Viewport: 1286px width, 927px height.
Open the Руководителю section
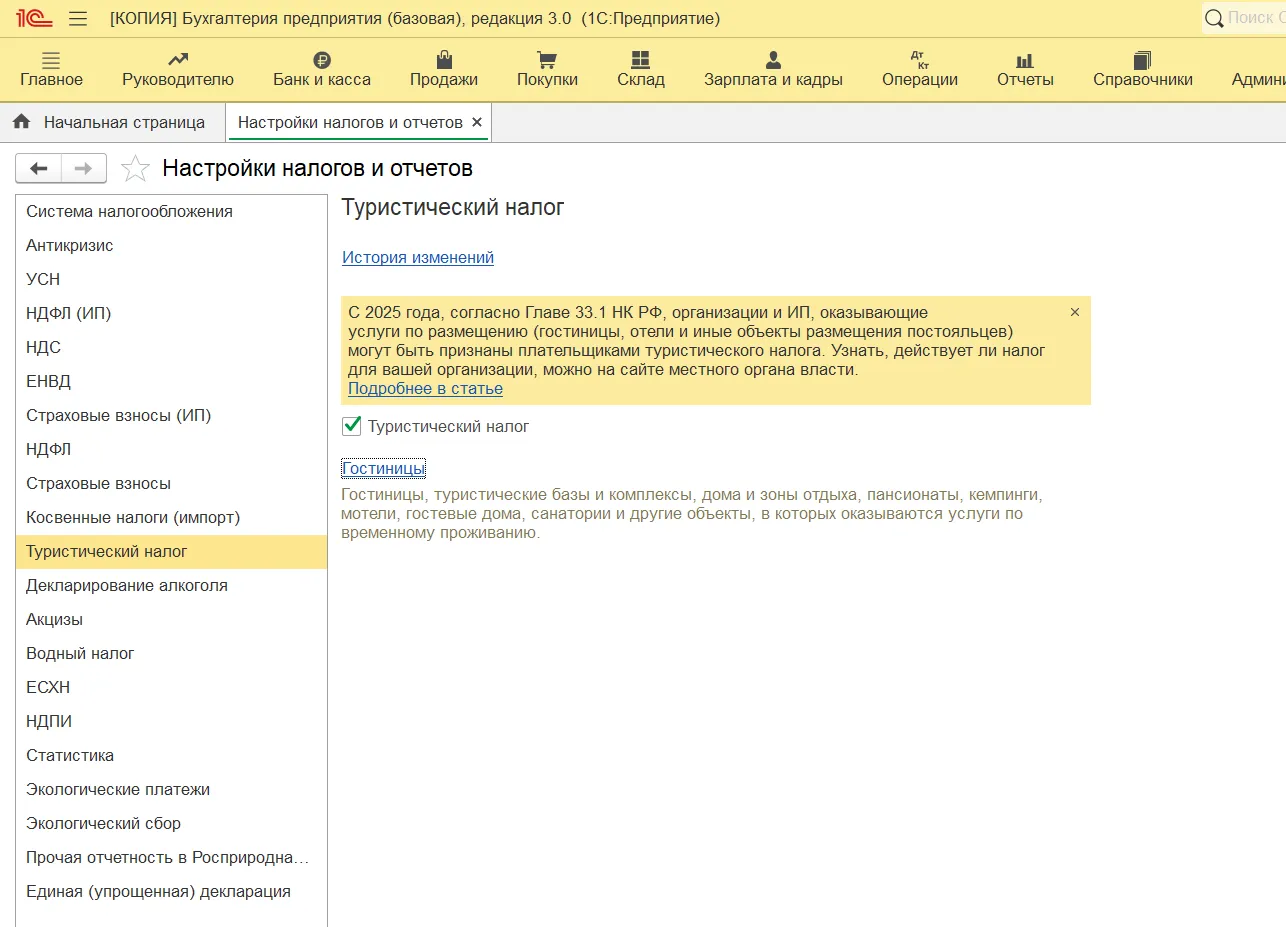[x=178, y=69]
